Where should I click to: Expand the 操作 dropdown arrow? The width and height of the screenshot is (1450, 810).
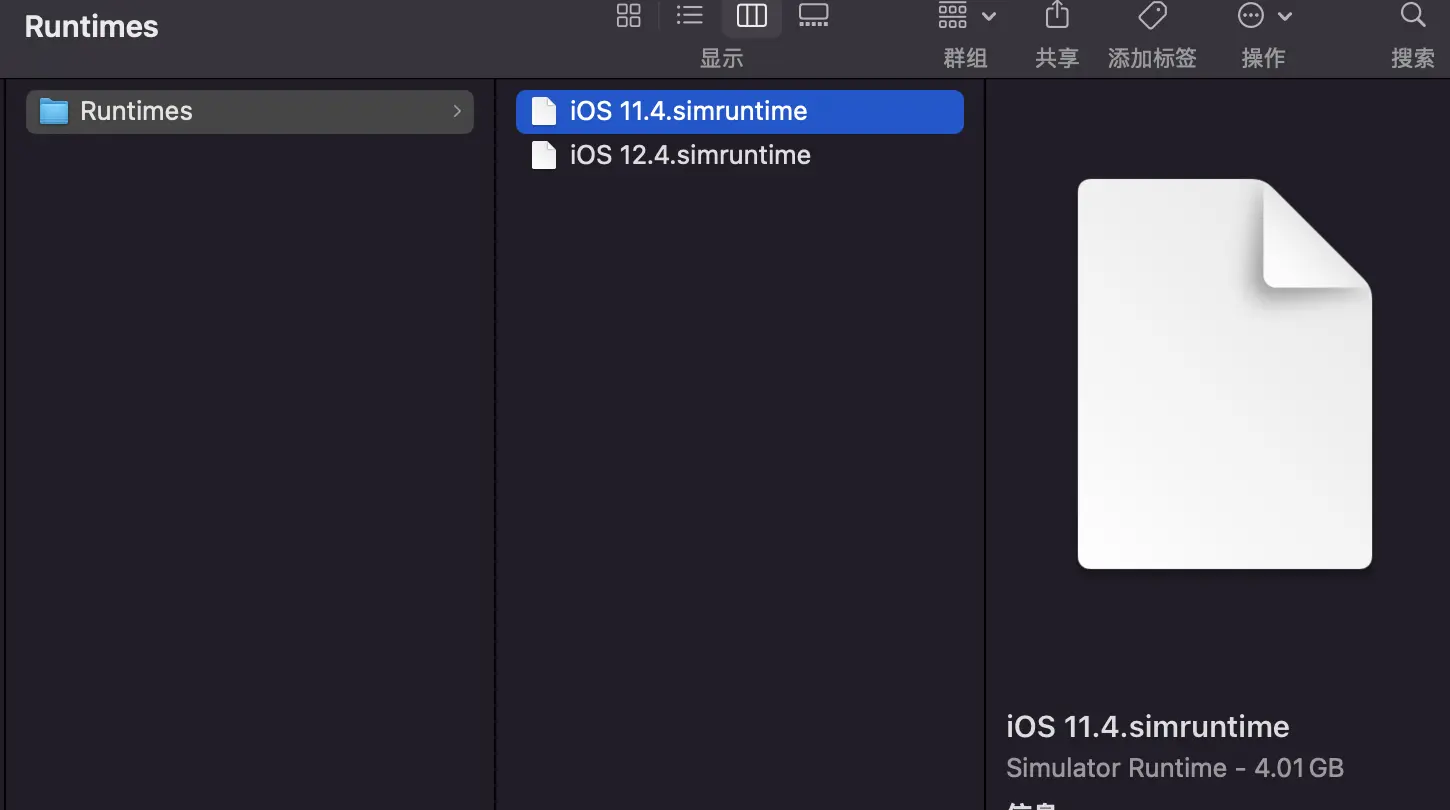pyautogui.click(x=1285, y=16)
